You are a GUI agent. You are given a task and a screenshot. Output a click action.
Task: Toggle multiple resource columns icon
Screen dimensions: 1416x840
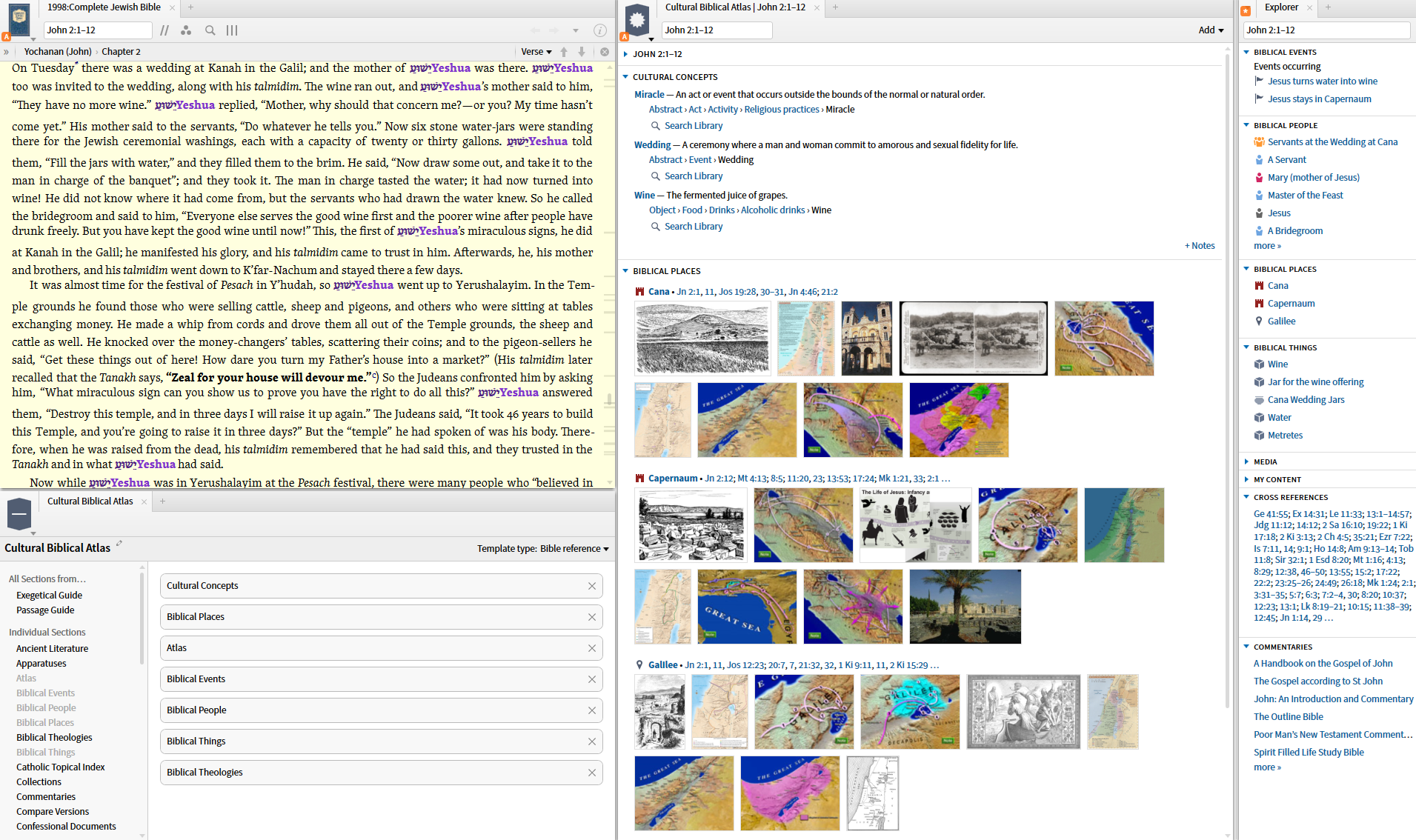(232, 30)
